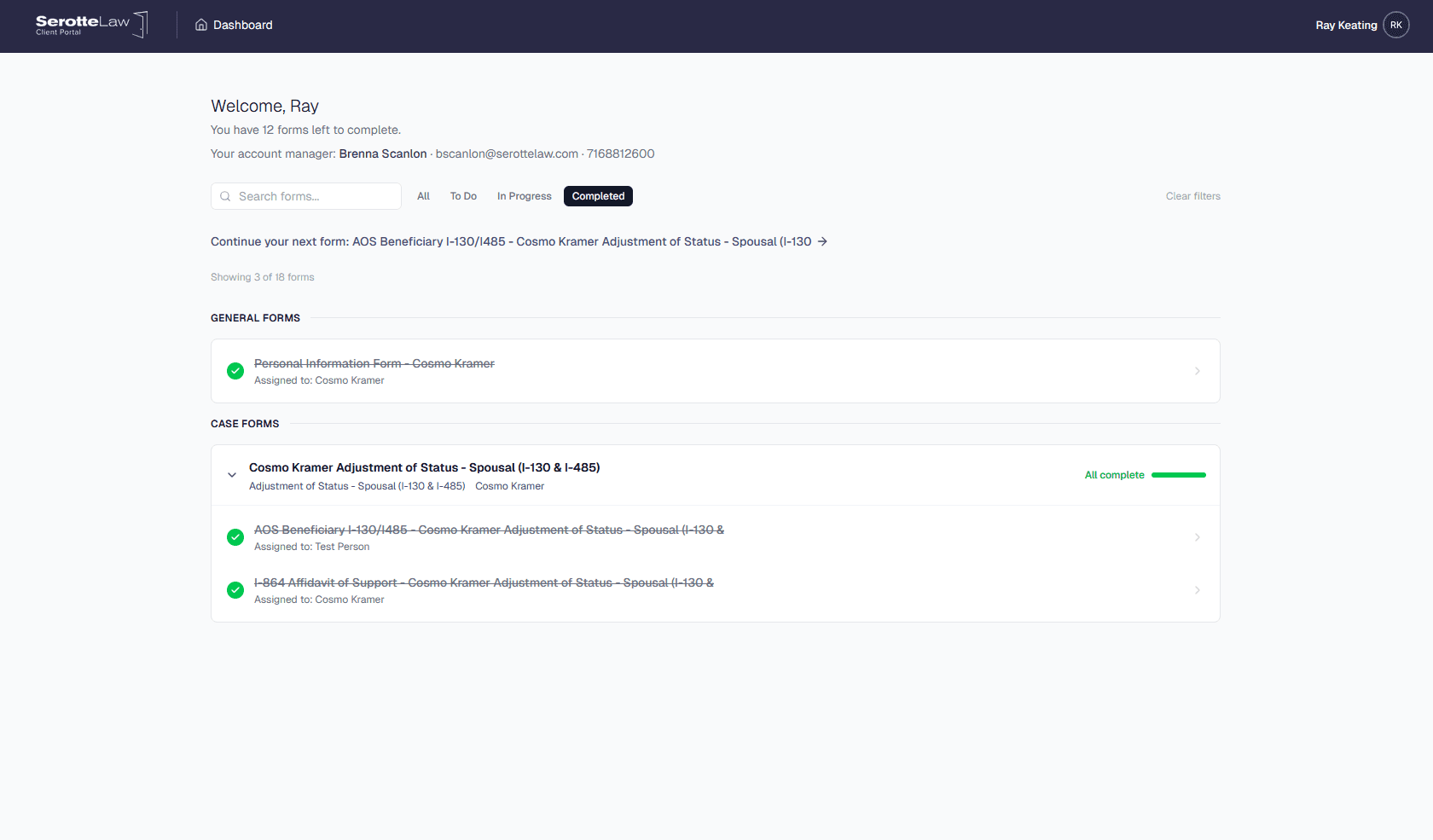Click the CASE FORMS section heading
Image resolution: width=1433 pixels, height=840 pixels.
coord(245,424)
